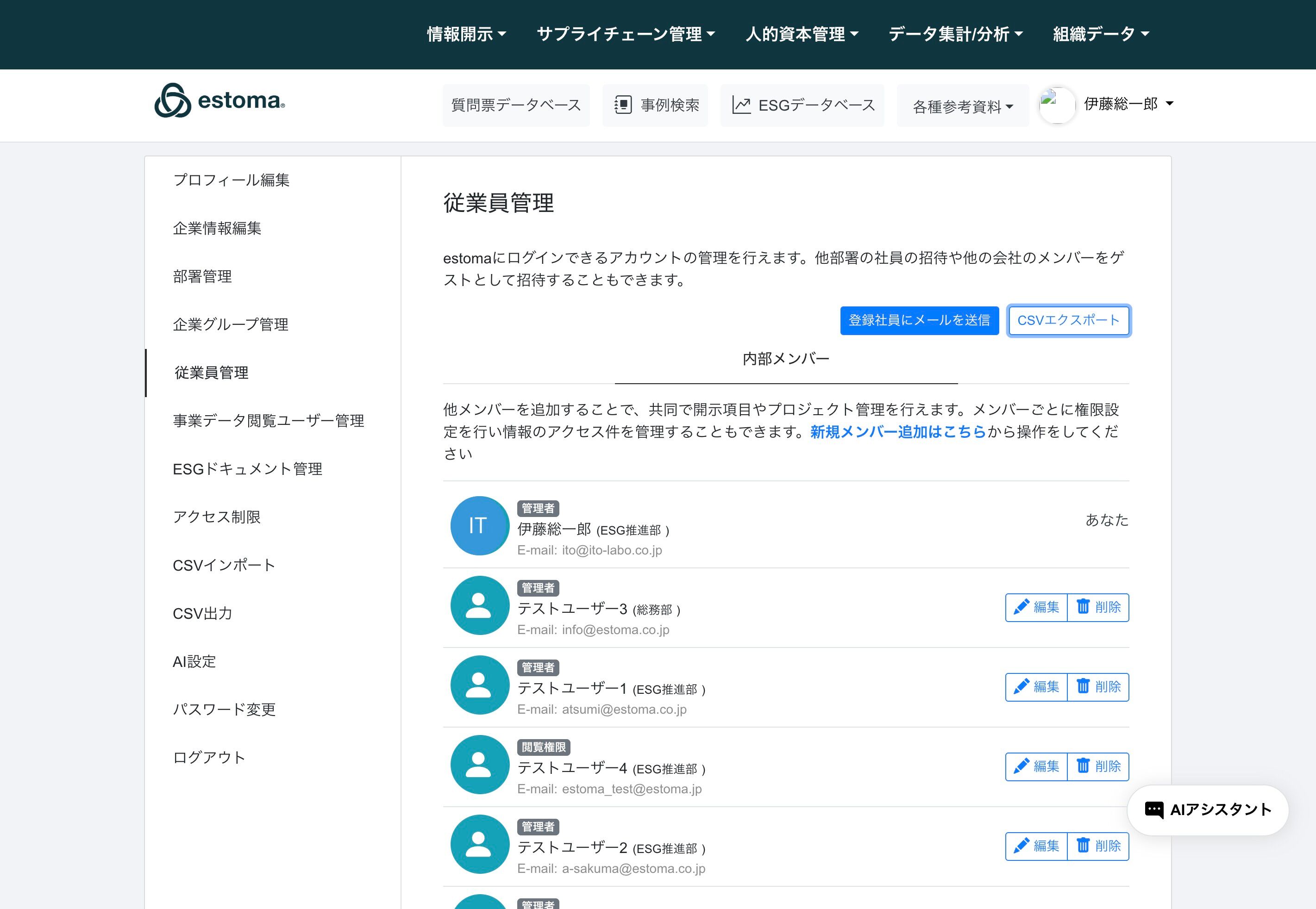The image size is (1316, 909).
Task: Open ESGデータベース chart icon button
Action: click(802, 106)
